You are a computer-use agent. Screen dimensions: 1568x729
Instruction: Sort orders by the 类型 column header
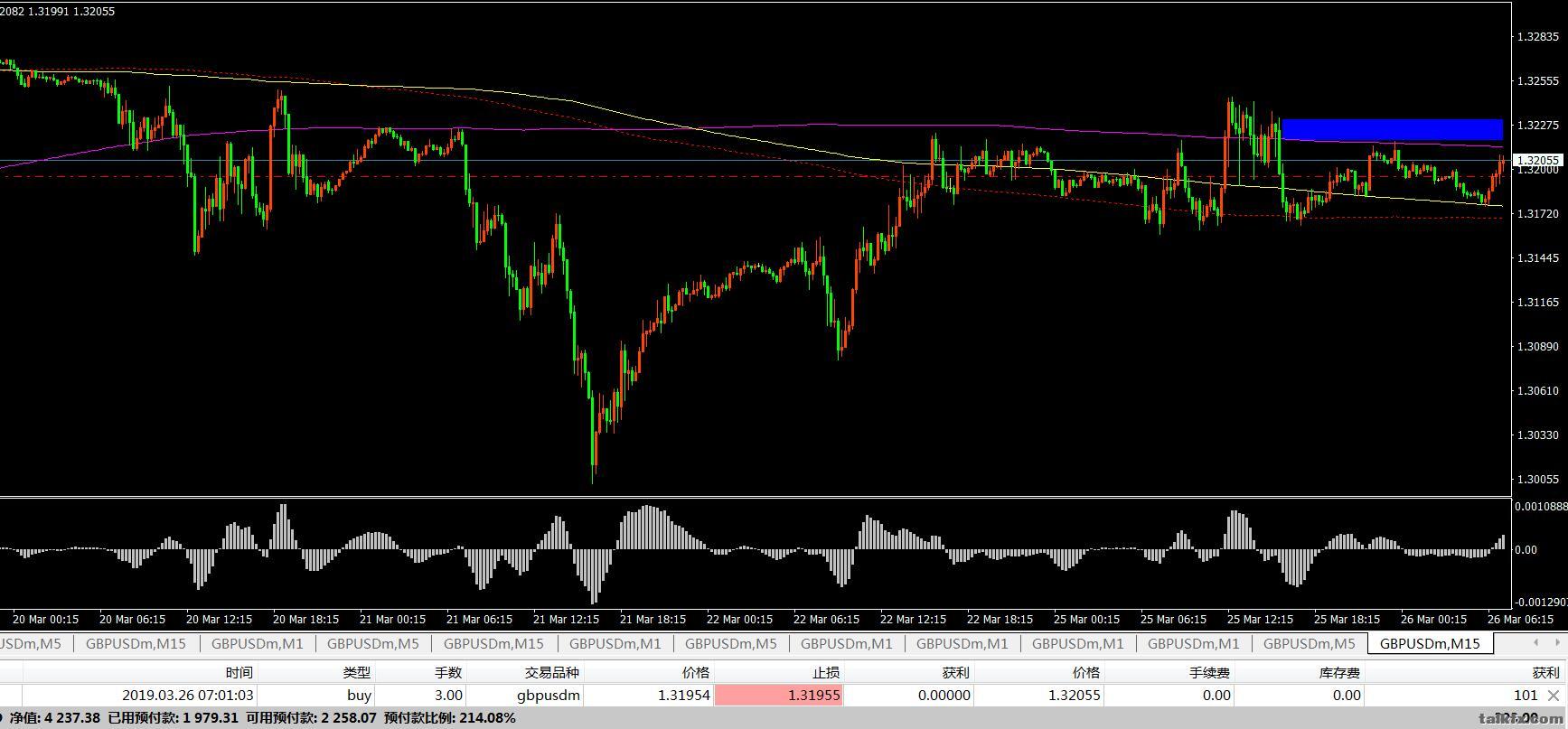pos(356,672)
